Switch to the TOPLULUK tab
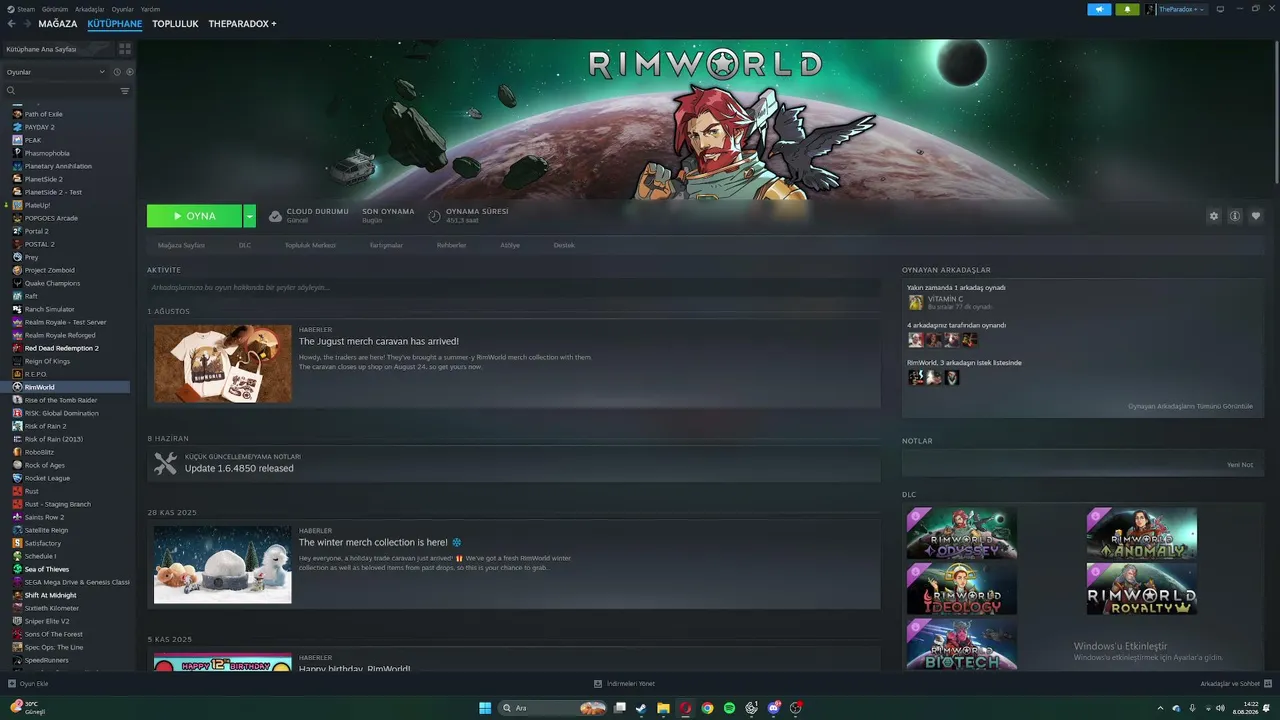The image size is (1280, 720). pyautogui.click(x=175, y=24)
